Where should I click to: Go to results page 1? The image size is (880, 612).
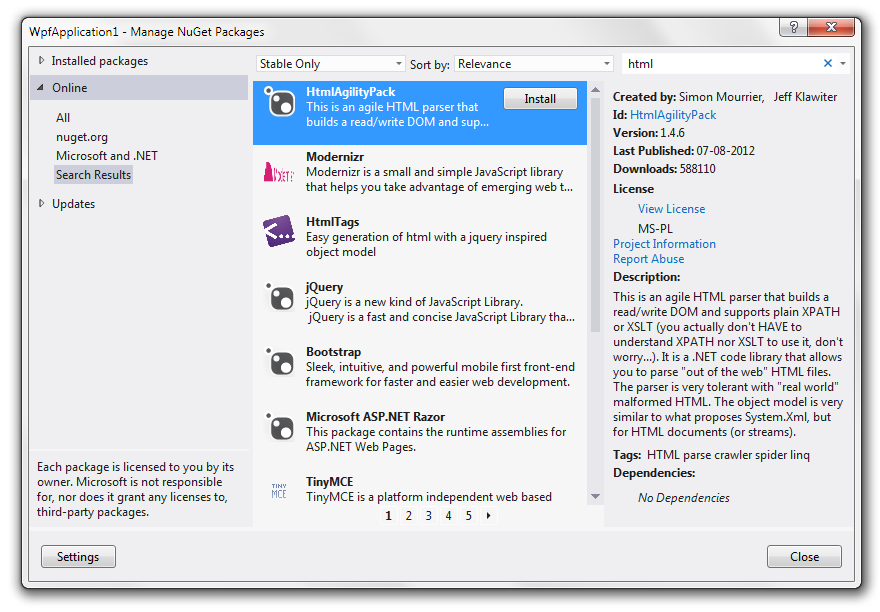(x=388, y=515)
